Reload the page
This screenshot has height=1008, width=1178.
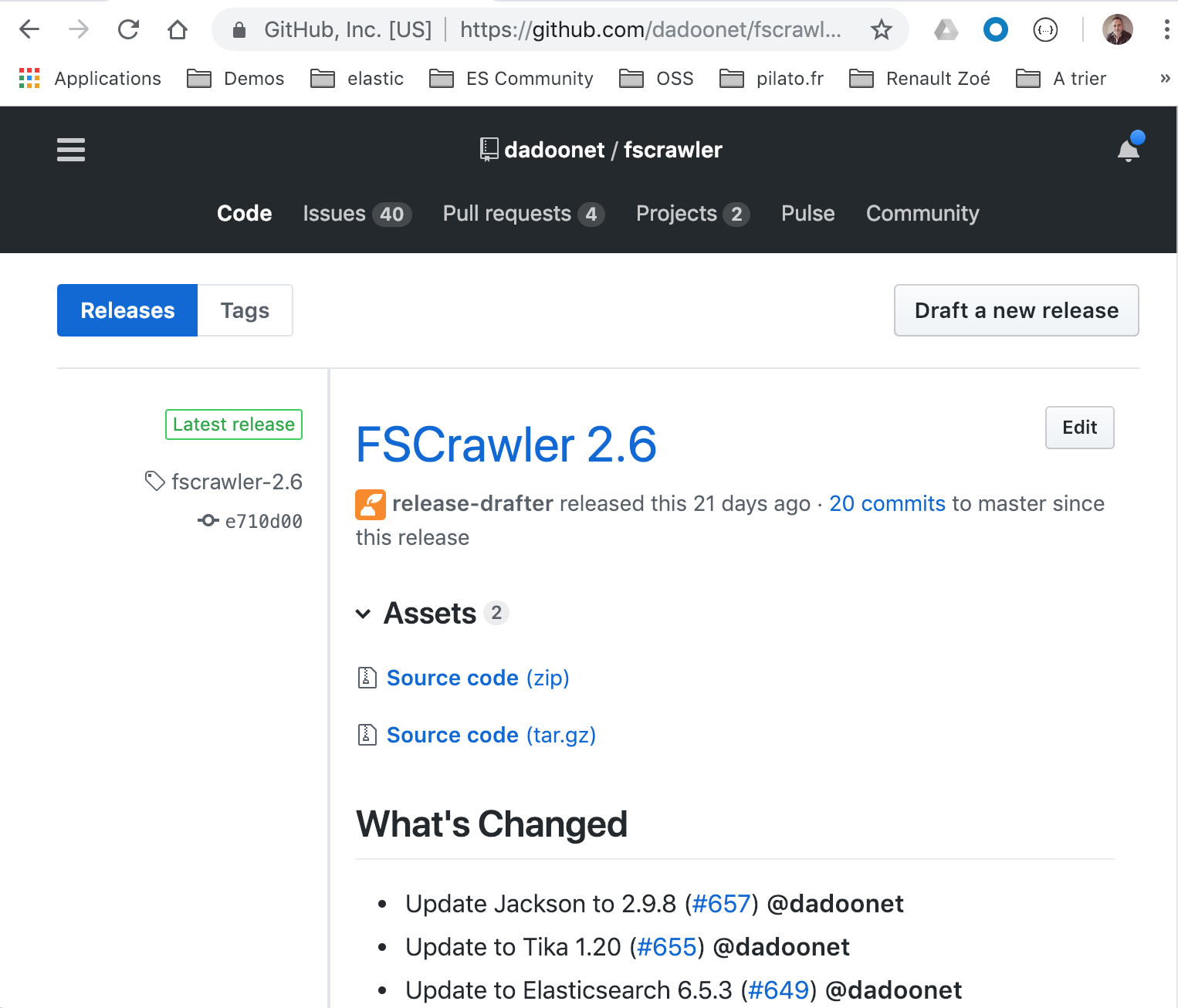tap(128, 29)
